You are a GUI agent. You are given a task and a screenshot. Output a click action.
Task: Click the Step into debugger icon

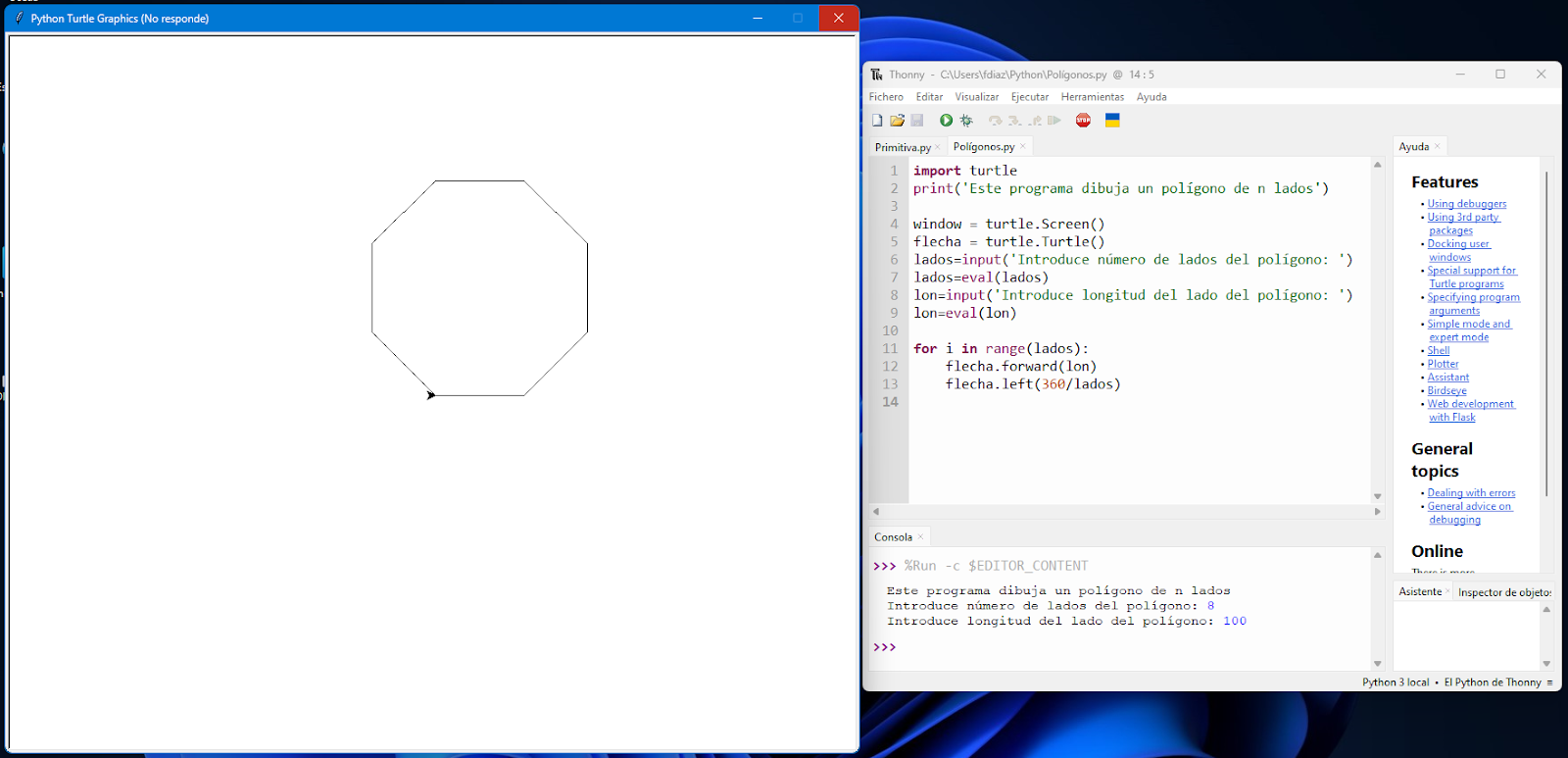pos(1015,121)
